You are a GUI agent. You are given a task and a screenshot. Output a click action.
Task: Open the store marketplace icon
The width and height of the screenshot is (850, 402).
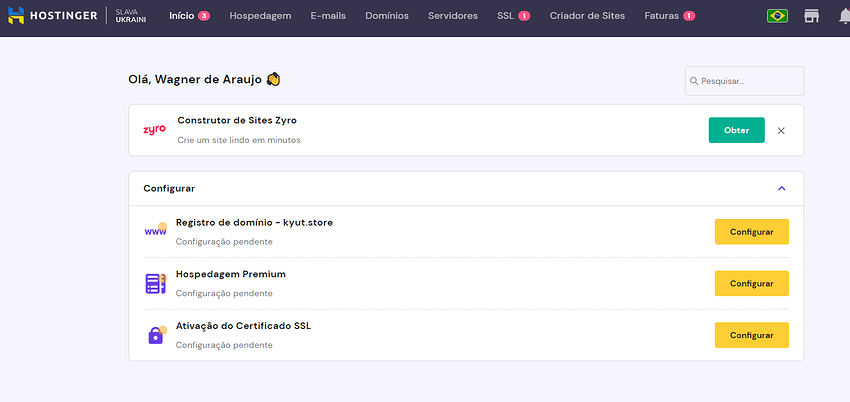[x=811, y=16]
